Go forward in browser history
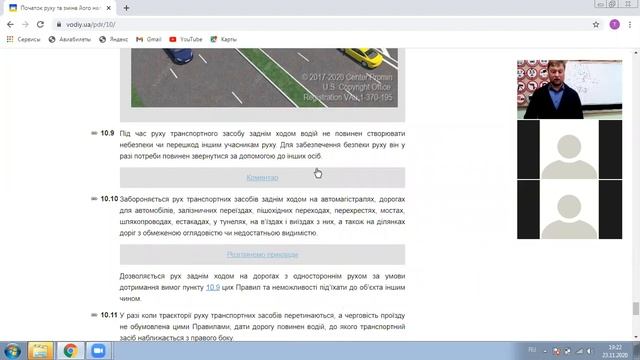 (x=25, y=24)
